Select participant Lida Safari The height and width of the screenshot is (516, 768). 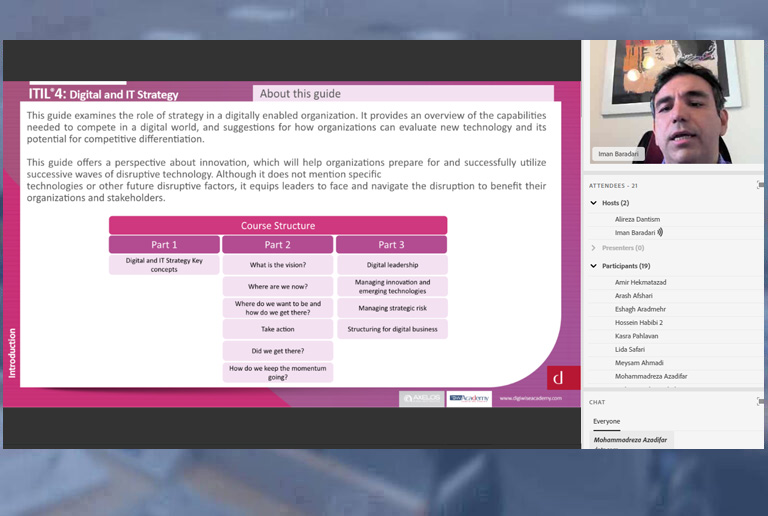[x=630, y=349]
